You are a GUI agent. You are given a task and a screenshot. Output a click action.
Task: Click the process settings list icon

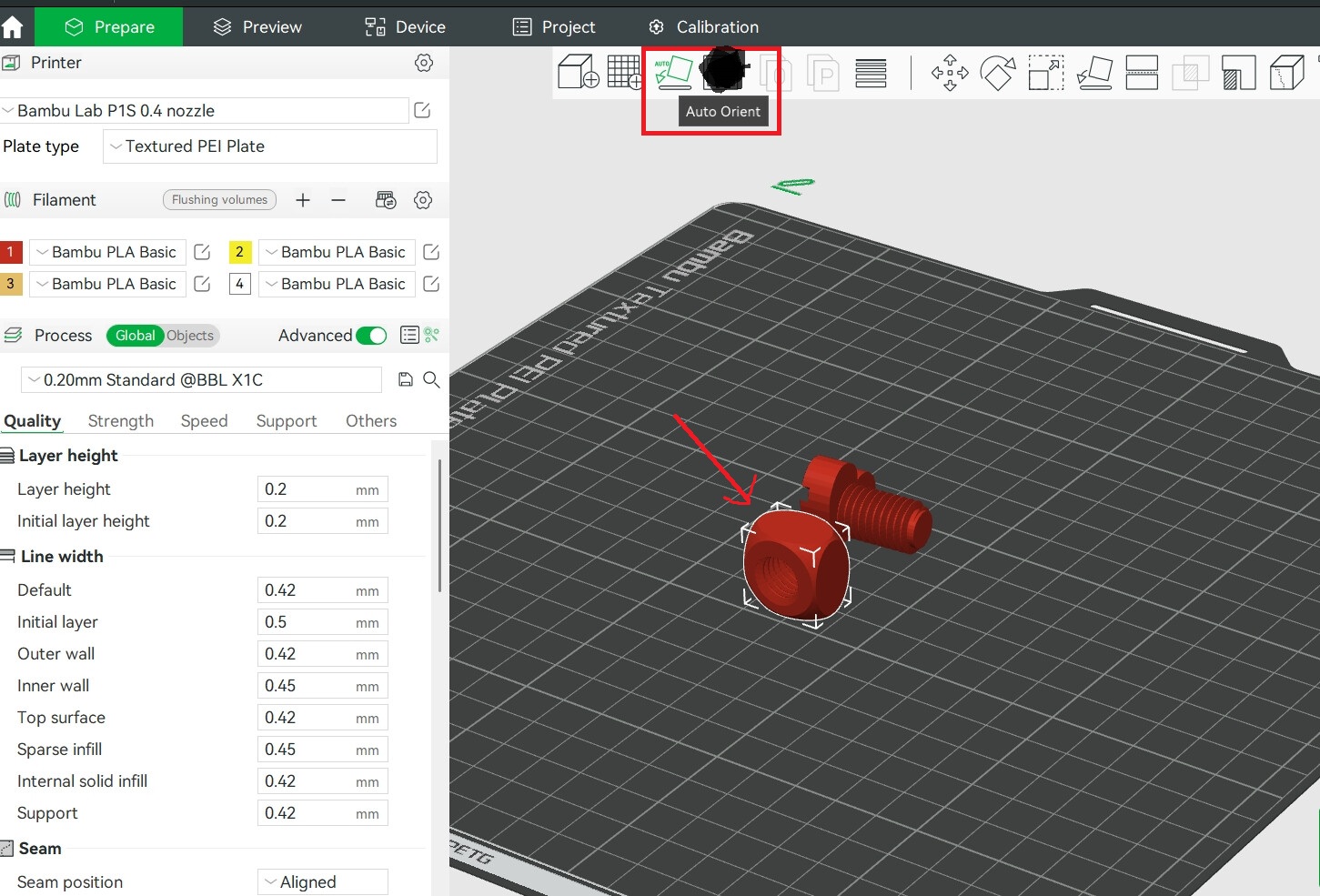point(409,336)
